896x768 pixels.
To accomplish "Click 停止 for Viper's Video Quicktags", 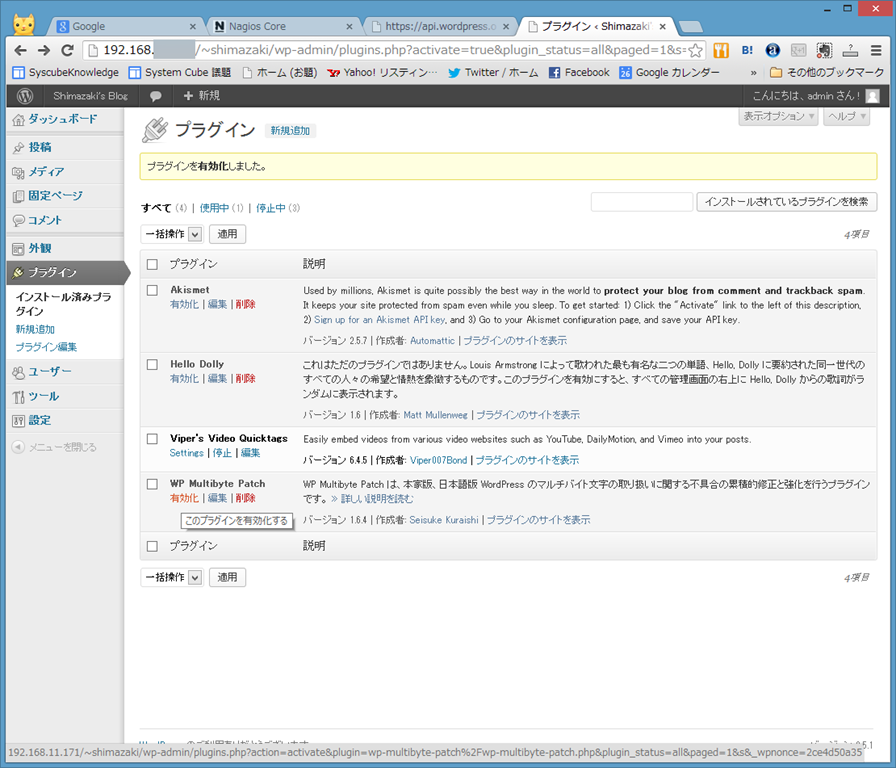I will (222, 453).
